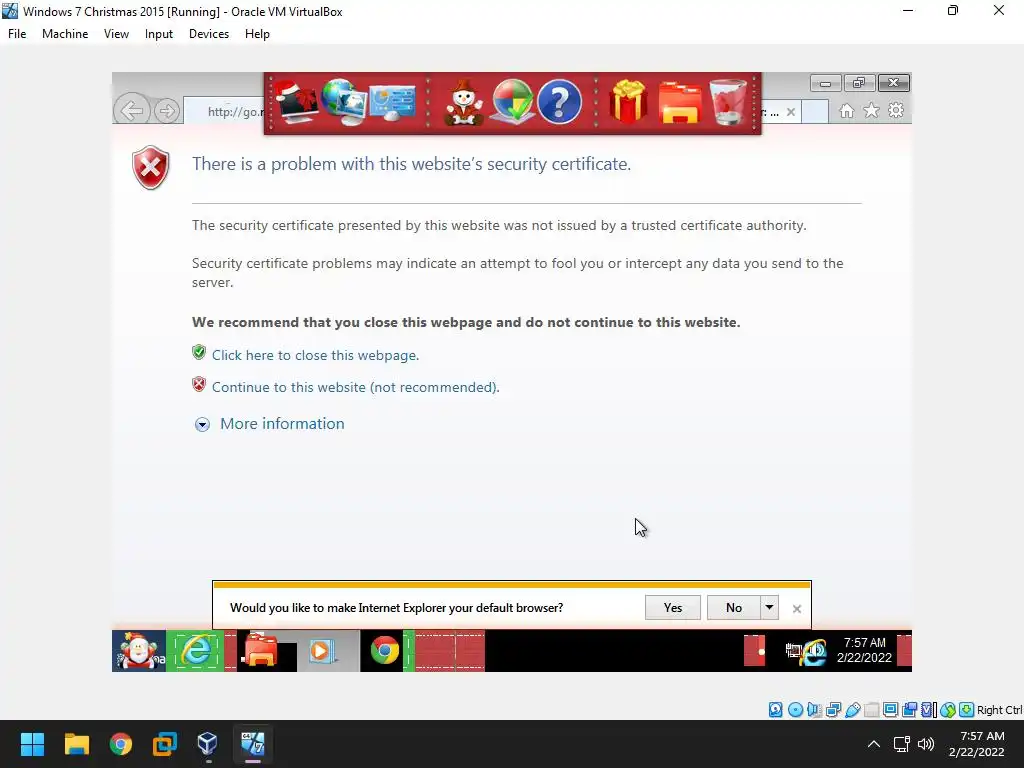The width and height of the screenshot is (1024, 768).
Task: Open host File Explorer taskbar icon
Action: [x=76, y=744]
